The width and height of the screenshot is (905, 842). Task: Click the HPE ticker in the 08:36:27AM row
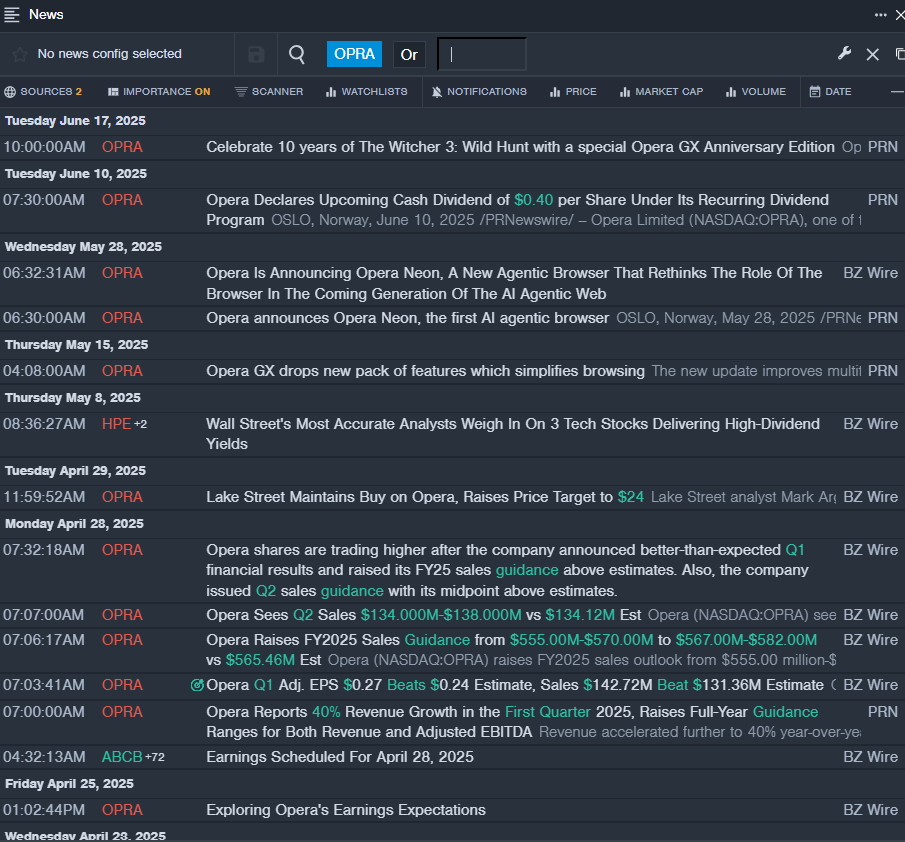click(117, 424)
